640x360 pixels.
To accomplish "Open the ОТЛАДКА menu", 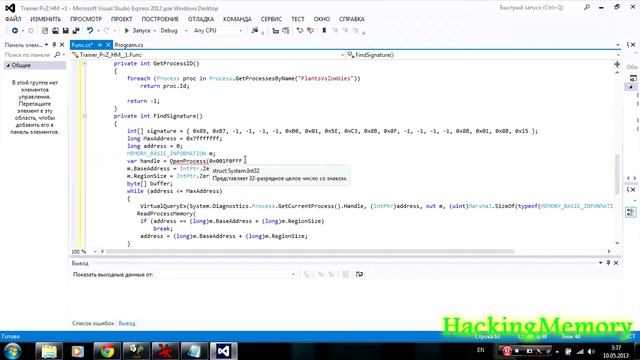I will point(201,19).
